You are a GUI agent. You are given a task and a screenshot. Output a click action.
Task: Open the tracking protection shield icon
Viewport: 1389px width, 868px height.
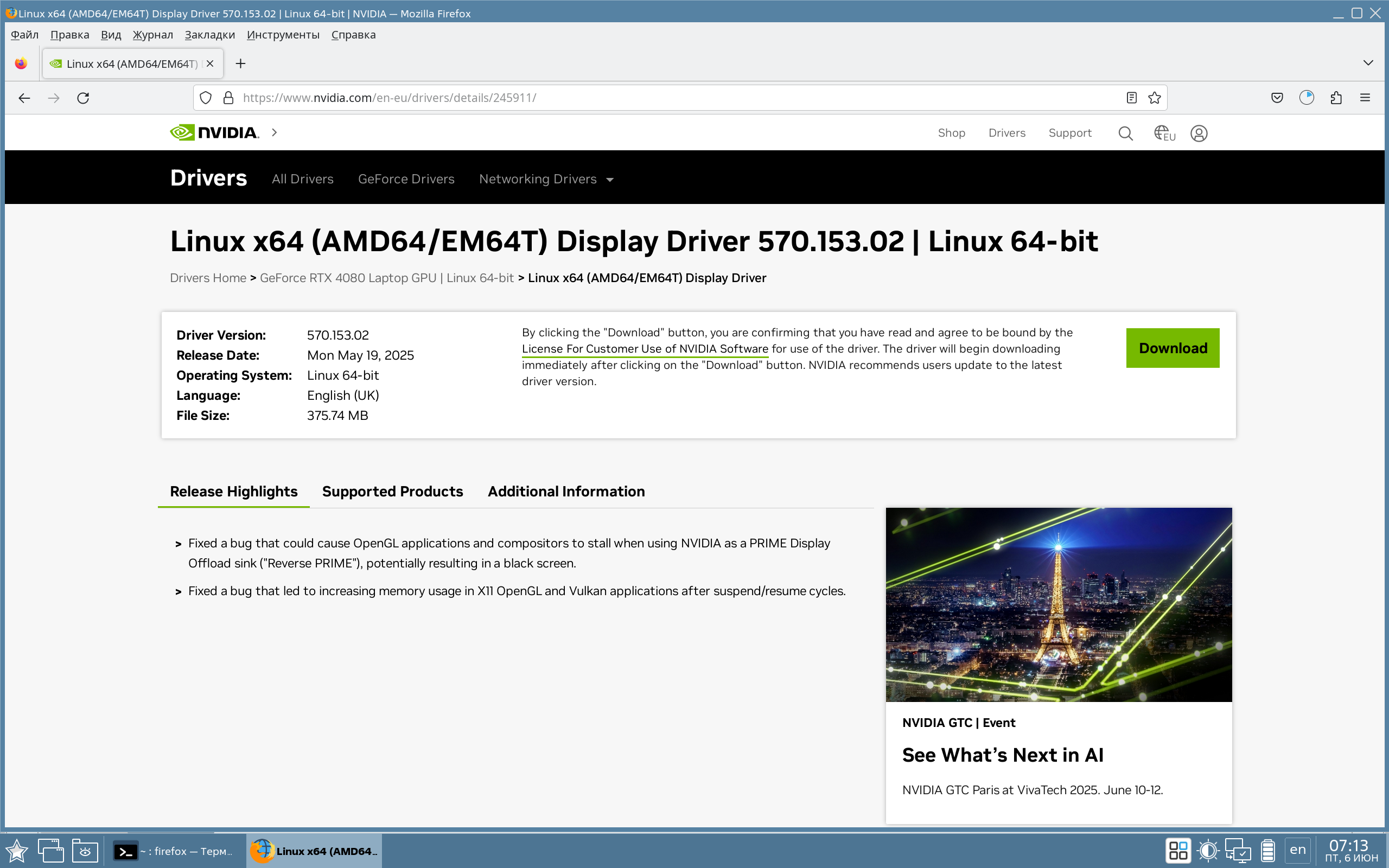[x=206, y=98]
